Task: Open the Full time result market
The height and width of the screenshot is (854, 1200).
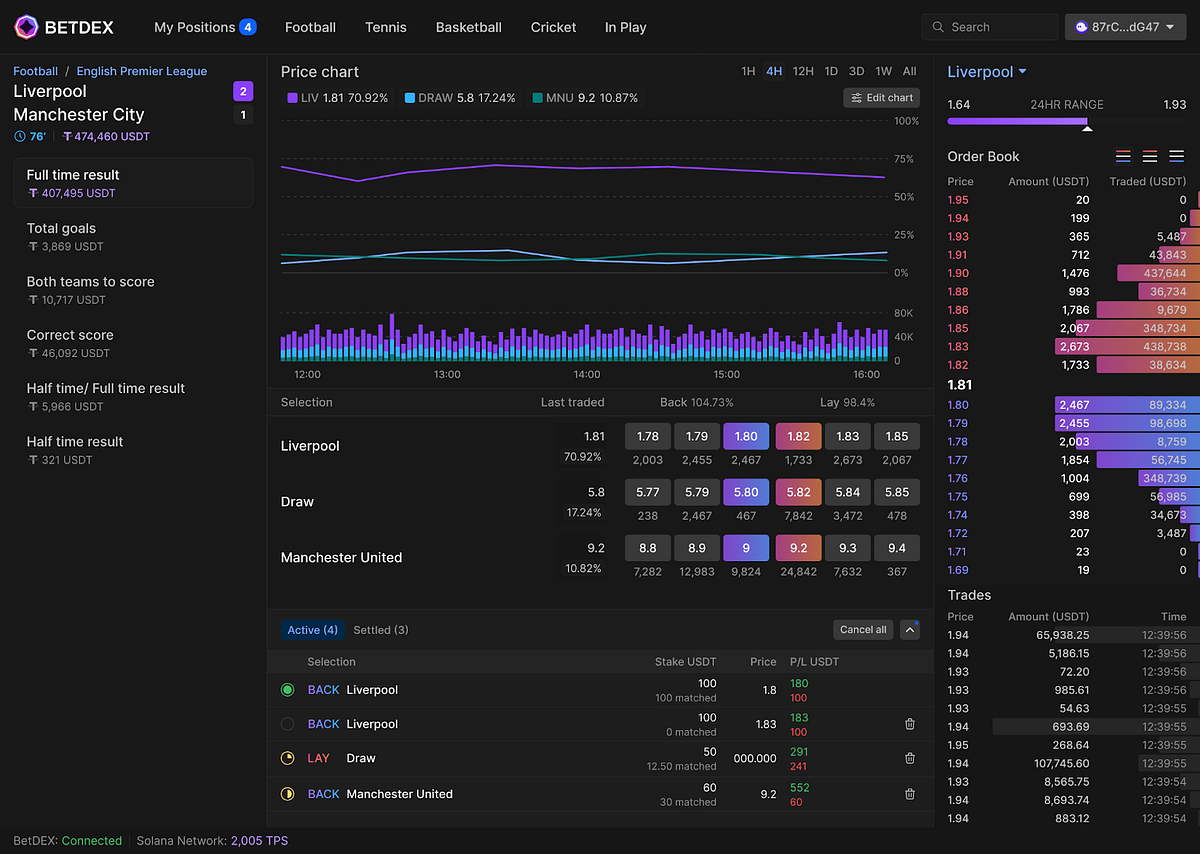Action: [x=133, y=183]
